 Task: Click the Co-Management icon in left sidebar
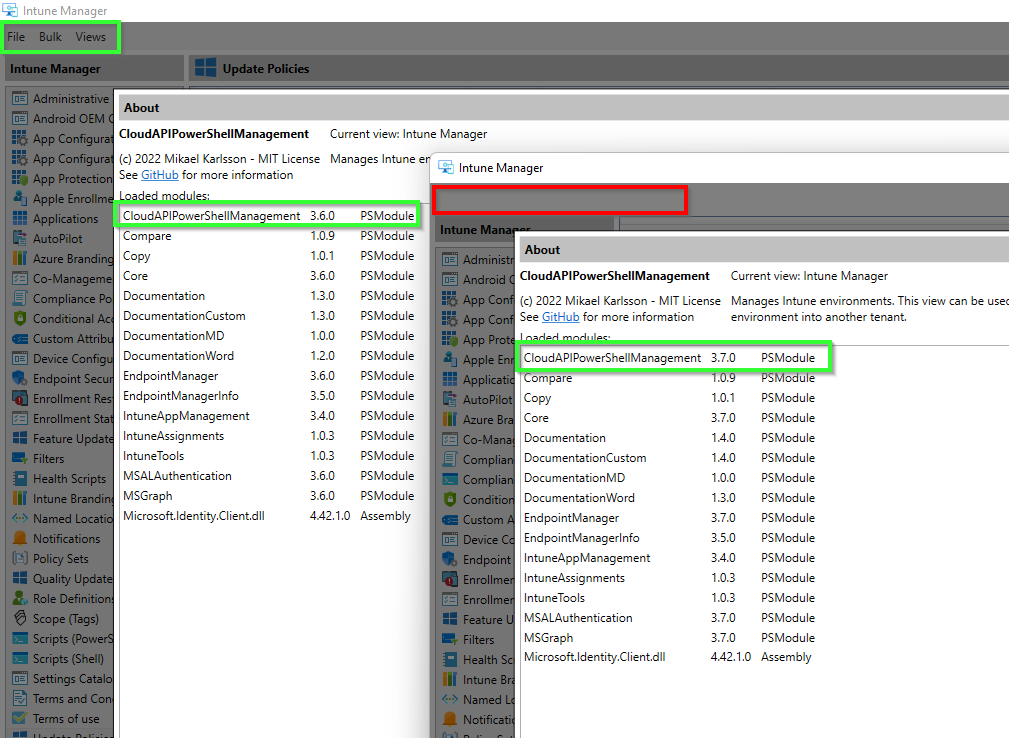20,278
